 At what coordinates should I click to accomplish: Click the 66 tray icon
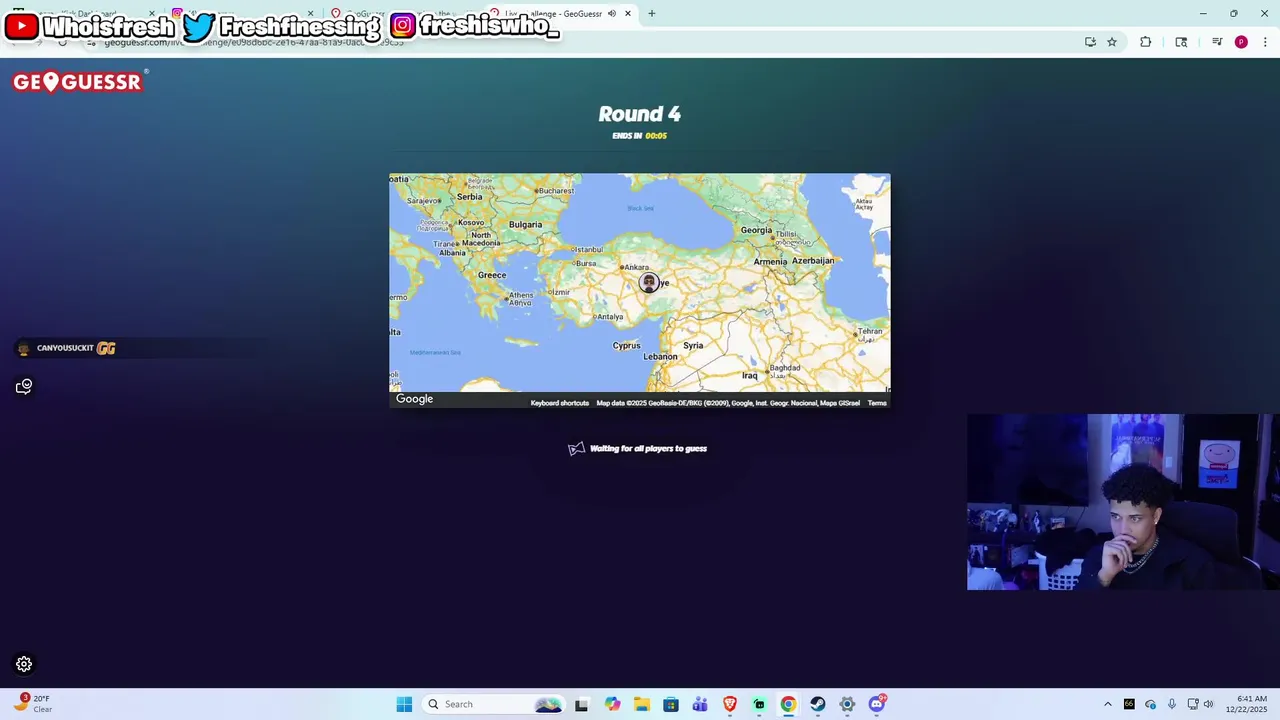(1129, 704)
